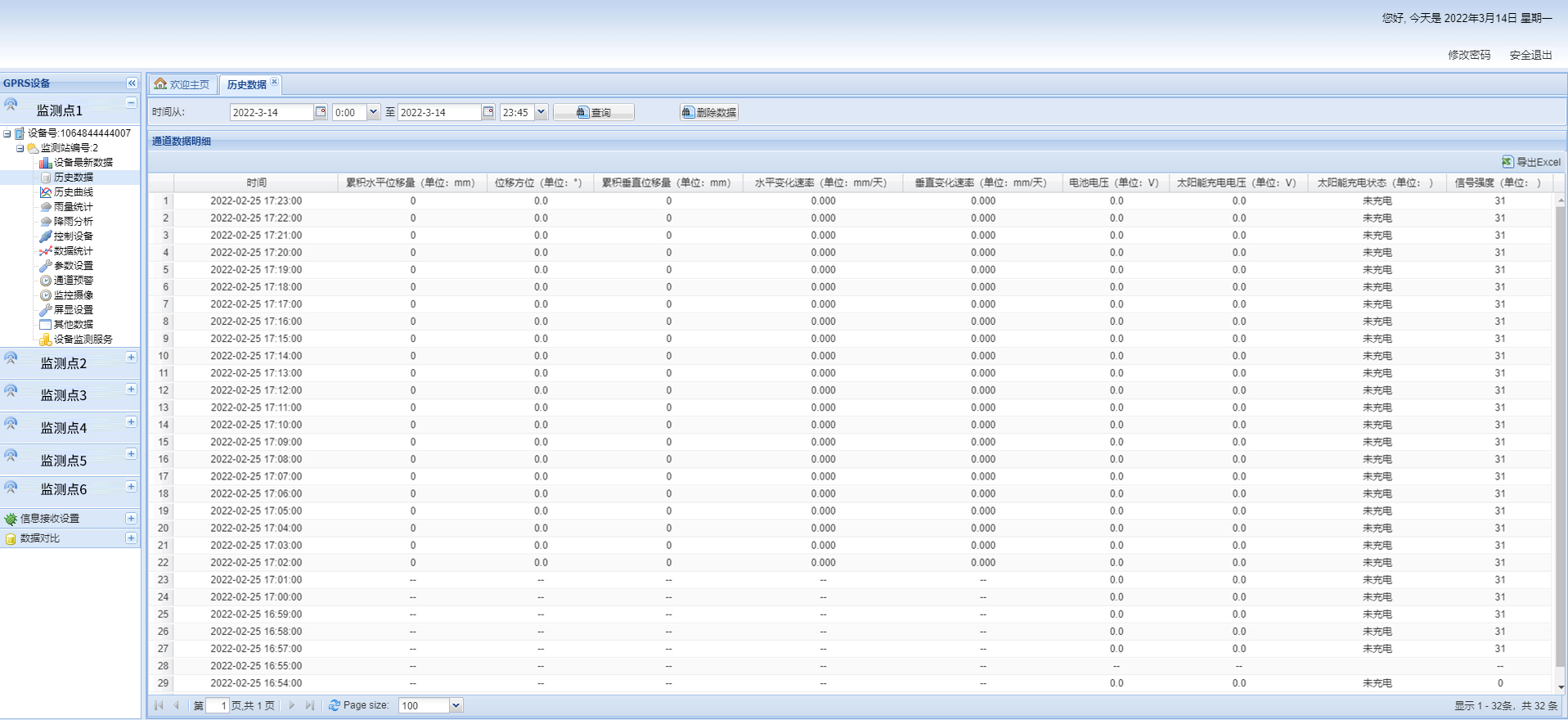
Task: Switch to the 欢迎主页 tab
Action: point(182,84)
